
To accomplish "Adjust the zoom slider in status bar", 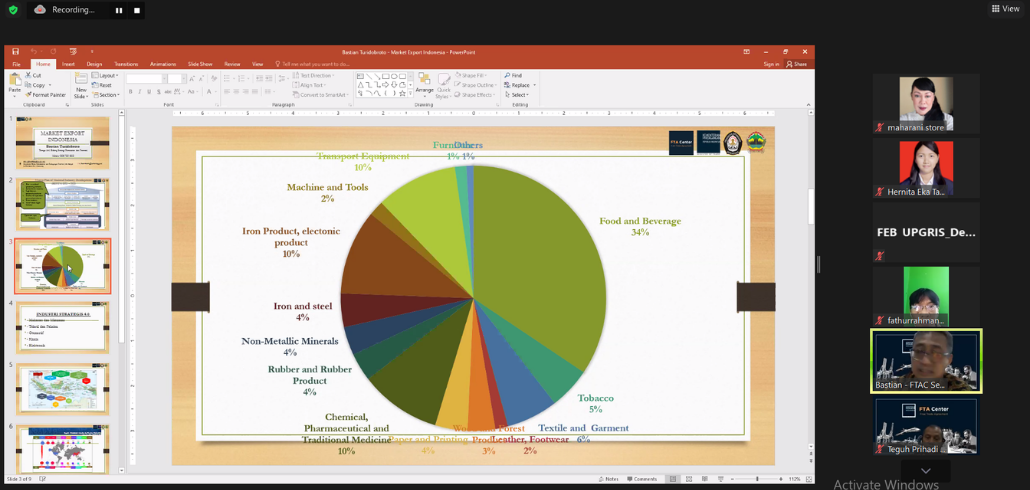I will [x=757, y=479].
